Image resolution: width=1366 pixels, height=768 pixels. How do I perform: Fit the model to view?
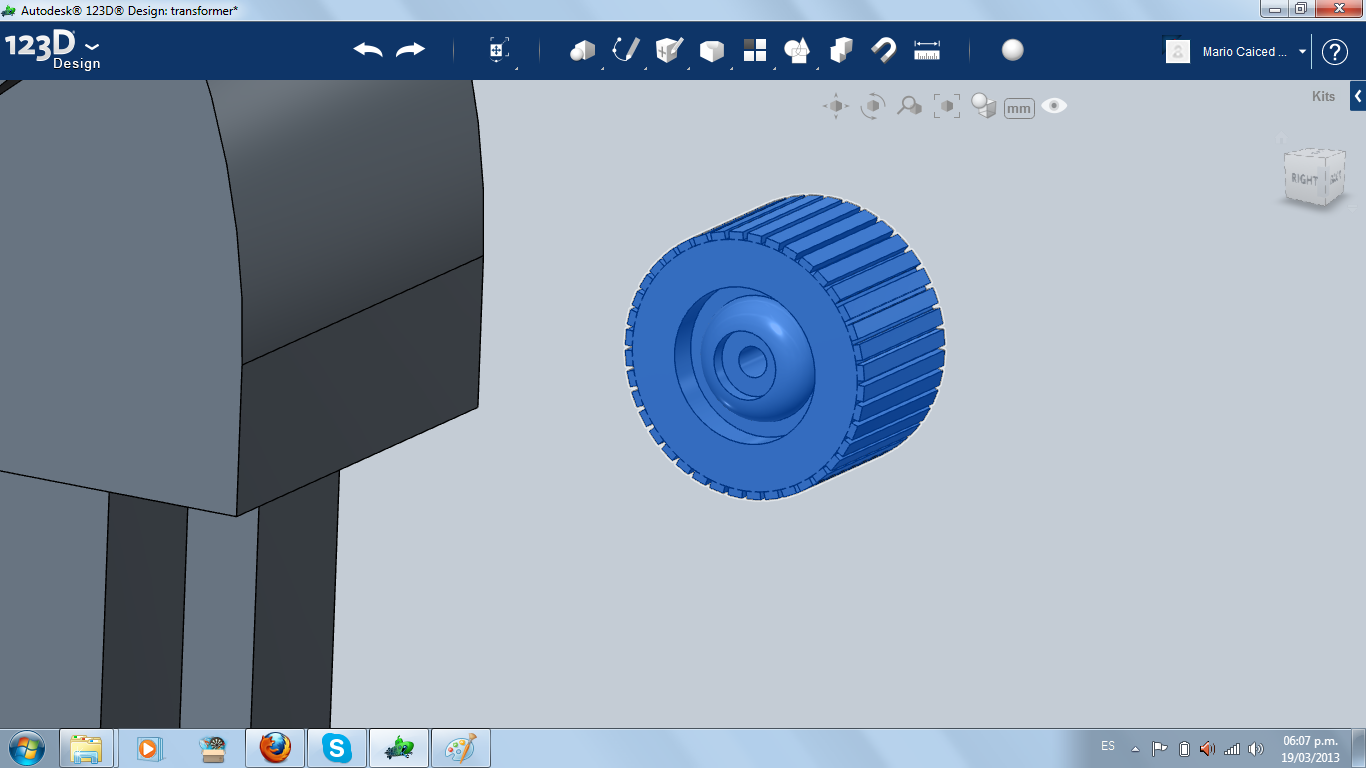[x=946, y=106]
